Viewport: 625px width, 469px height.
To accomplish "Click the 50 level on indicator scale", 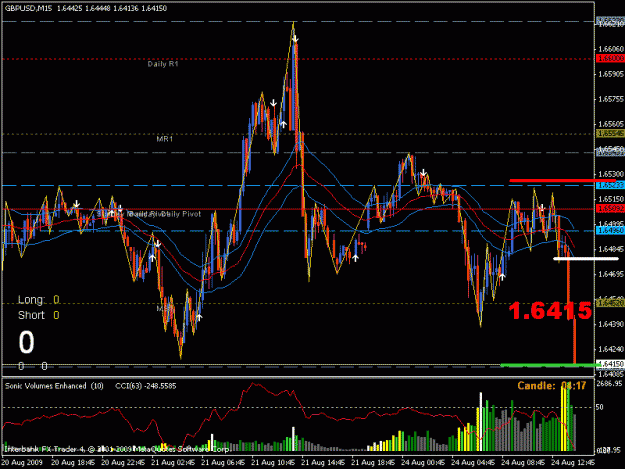I will (x=599, y=407).
